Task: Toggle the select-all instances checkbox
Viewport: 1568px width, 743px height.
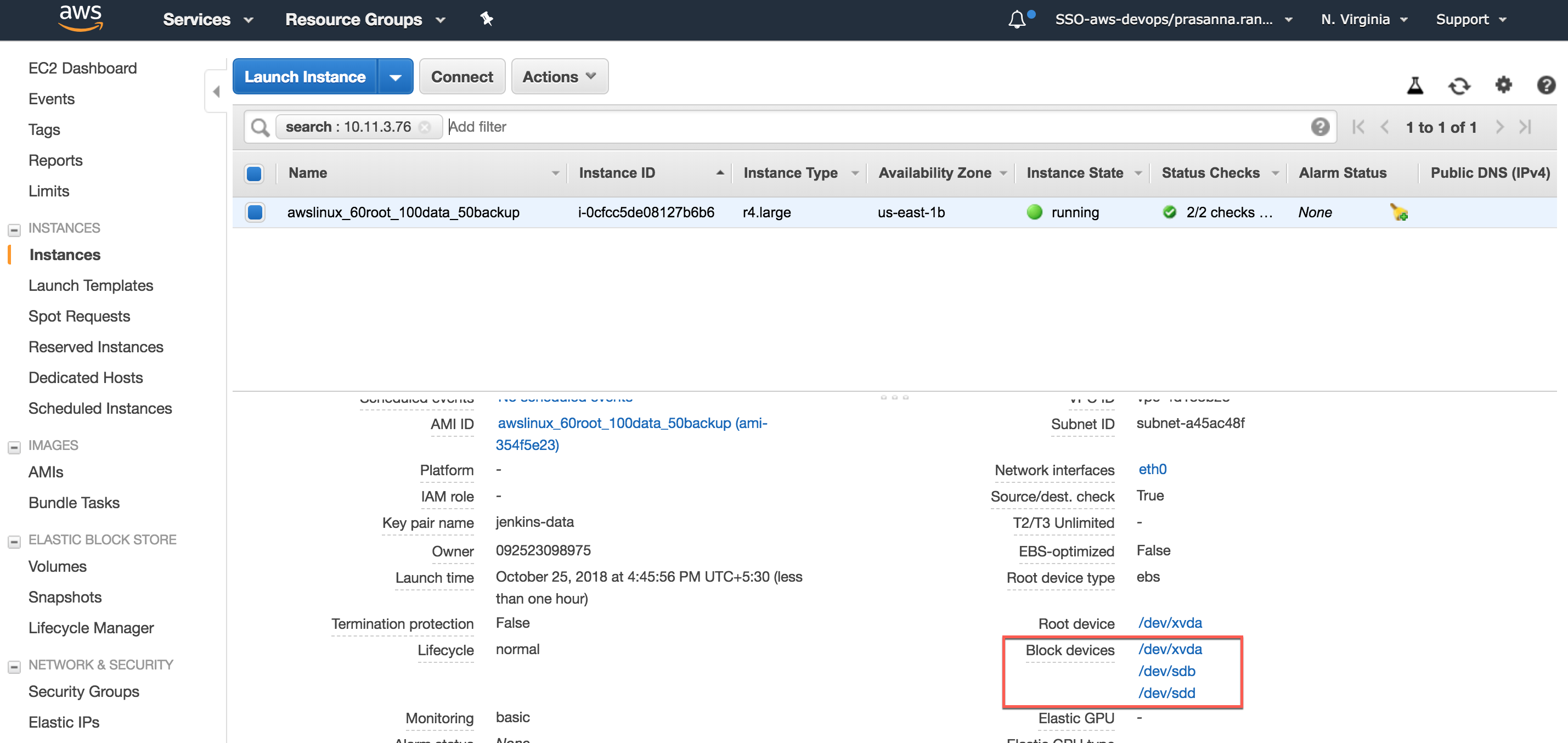Action: (255, 173)
